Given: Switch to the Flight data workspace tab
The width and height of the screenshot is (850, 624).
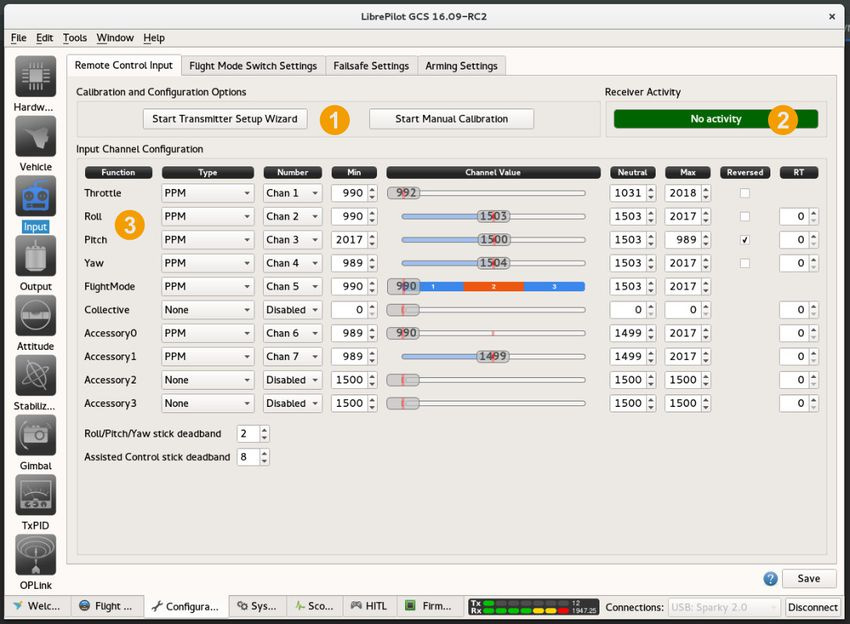Looking at the screenshot, I should [x=106, y=606].
